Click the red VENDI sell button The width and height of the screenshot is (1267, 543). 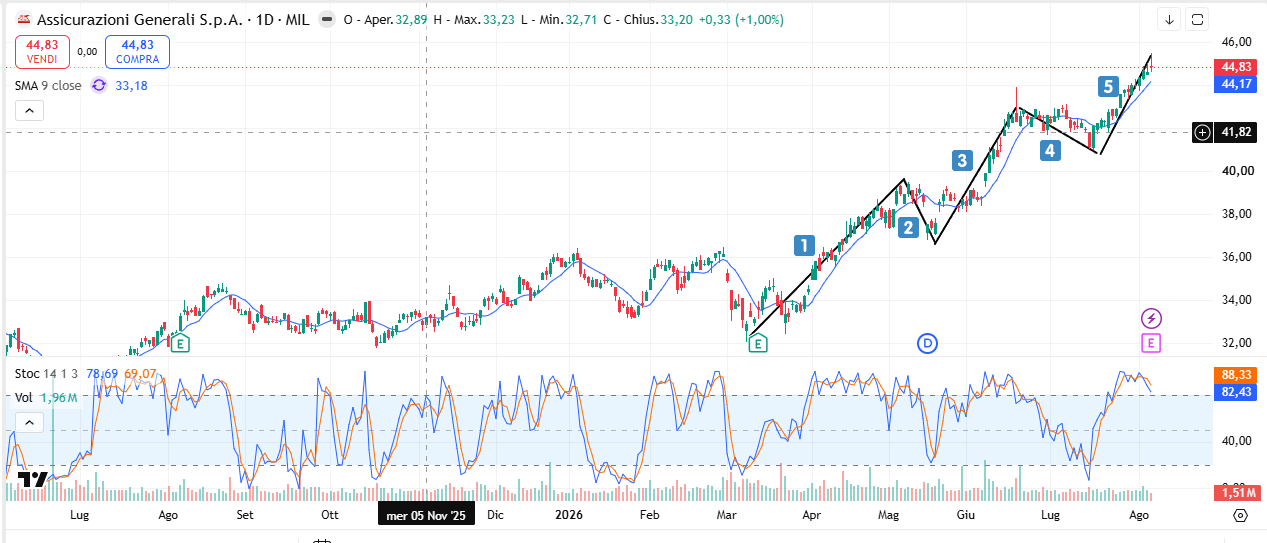coord(42,51)
